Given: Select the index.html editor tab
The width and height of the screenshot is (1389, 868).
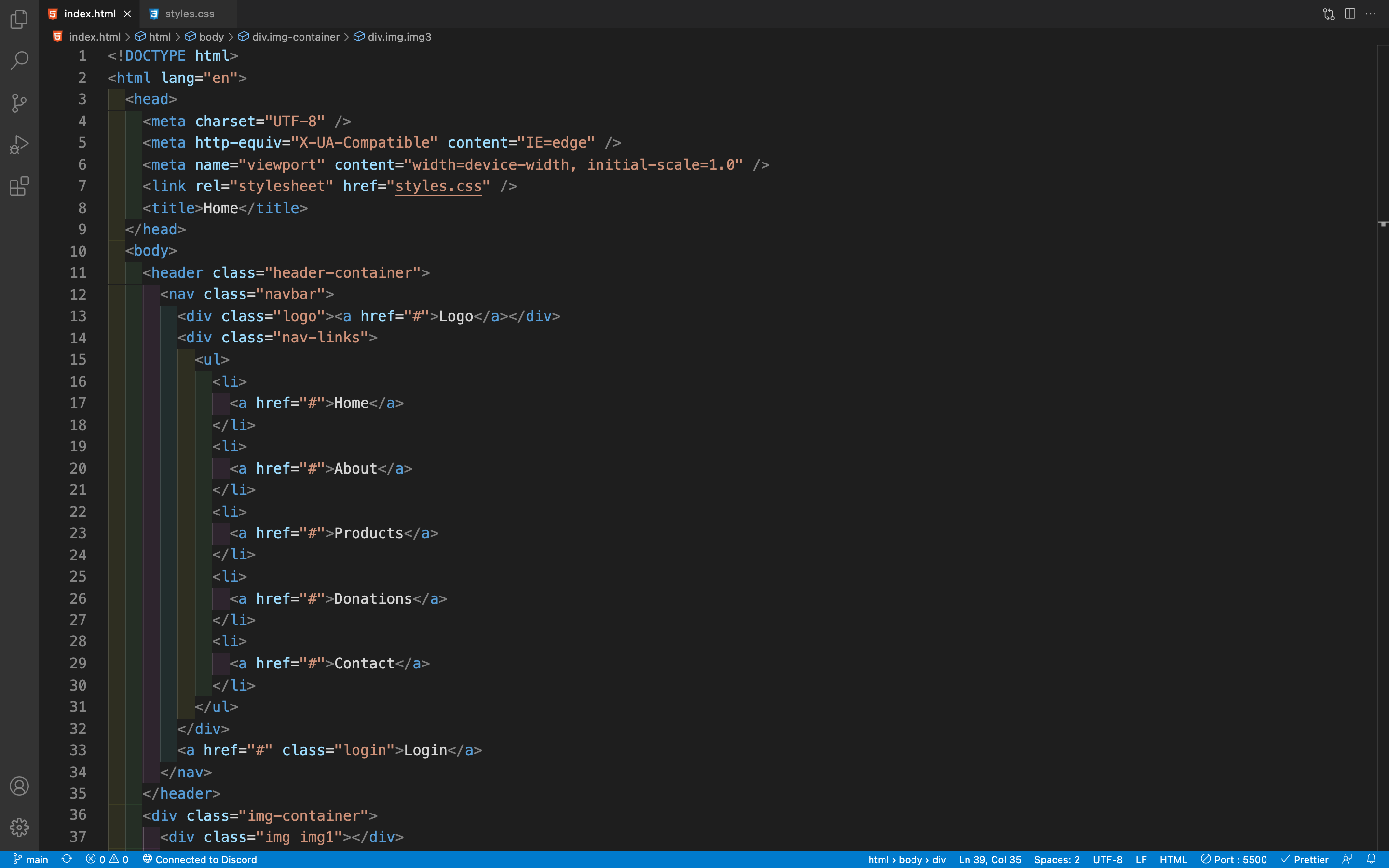Looking at the screenshot, I should [x=90, y=14].
